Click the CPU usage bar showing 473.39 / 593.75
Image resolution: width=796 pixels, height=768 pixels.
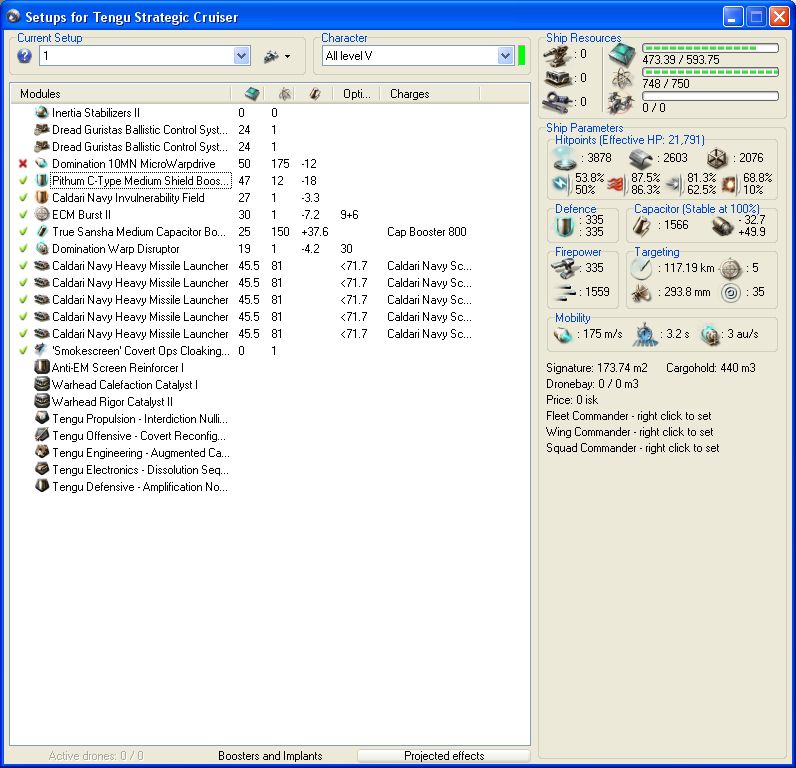(710, 48)
